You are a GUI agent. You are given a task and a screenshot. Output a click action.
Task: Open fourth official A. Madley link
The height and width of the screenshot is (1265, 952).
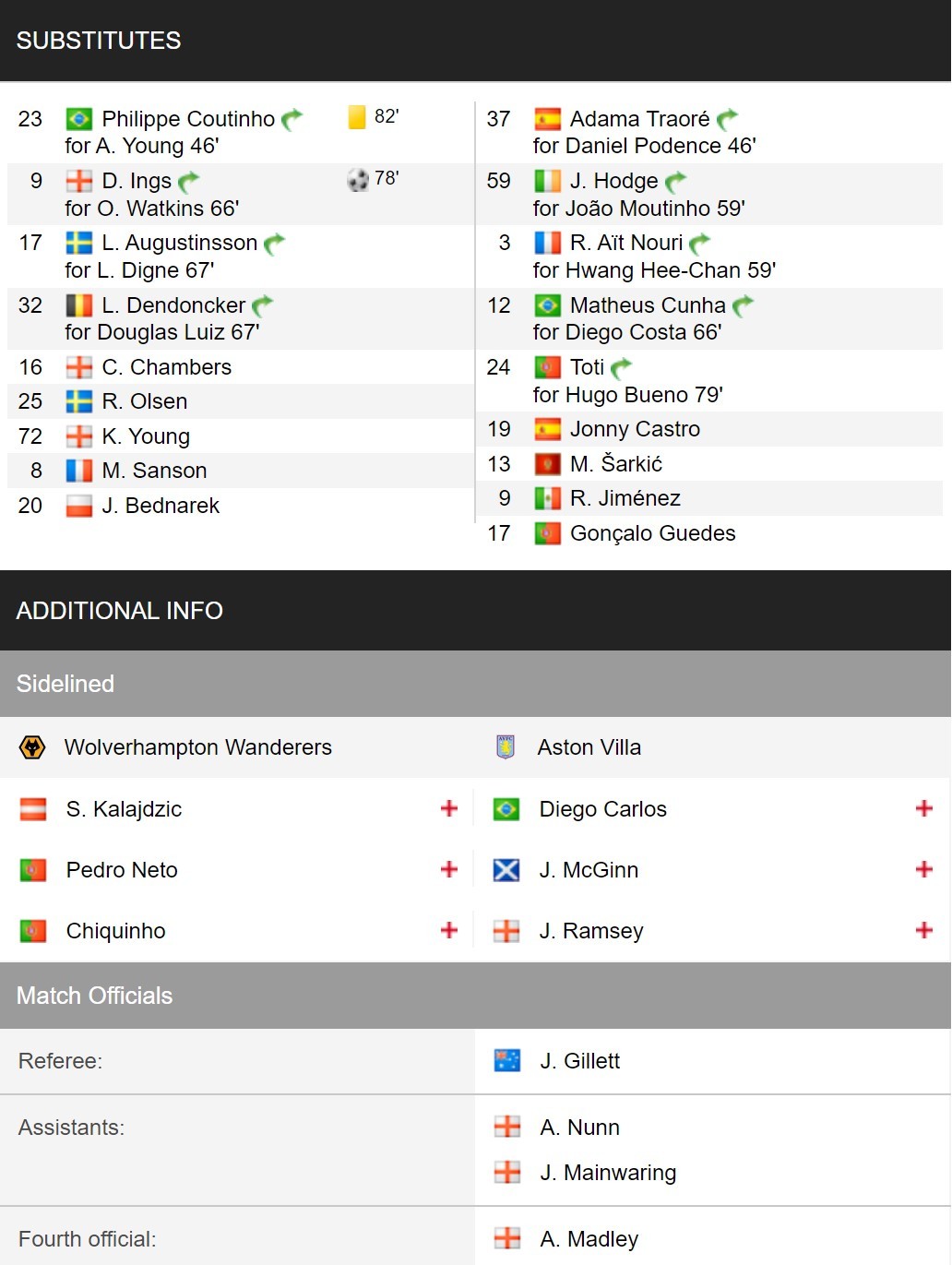point(589,1239)
